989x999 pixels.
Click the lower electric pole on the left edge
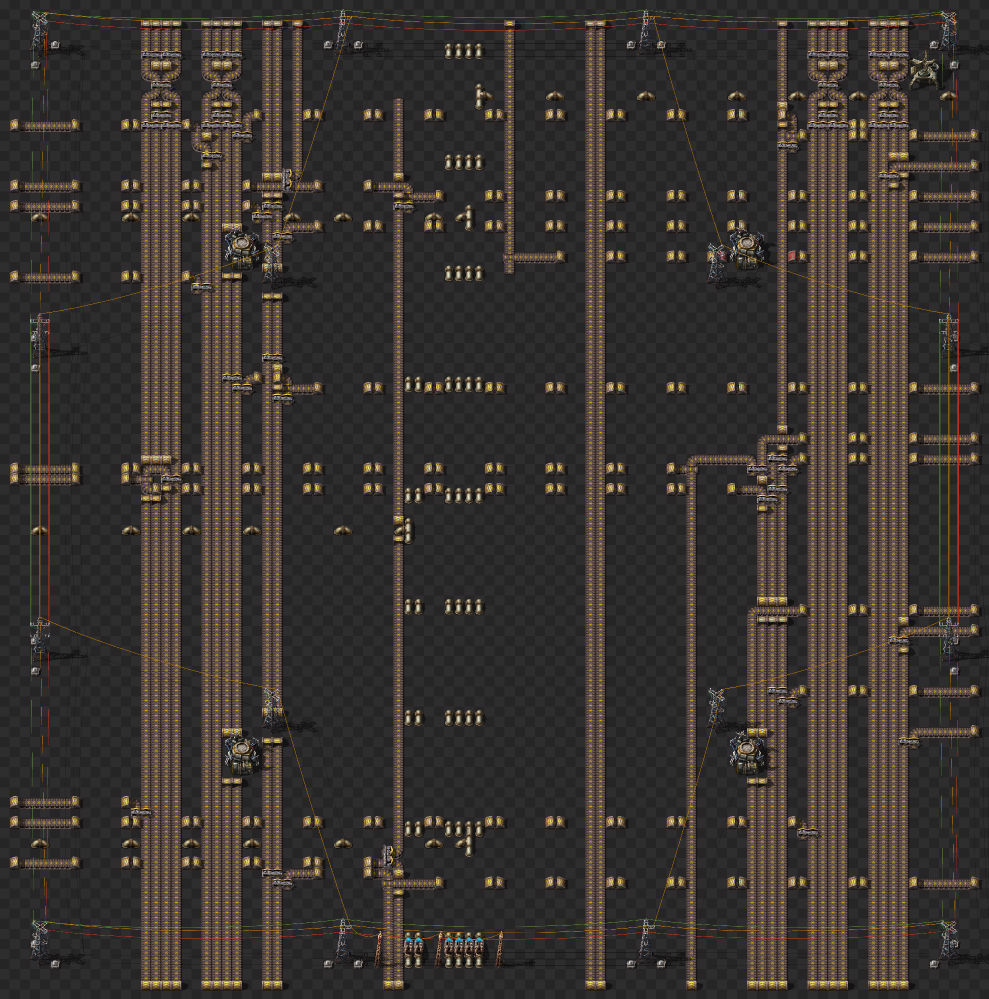click(40, 636)
